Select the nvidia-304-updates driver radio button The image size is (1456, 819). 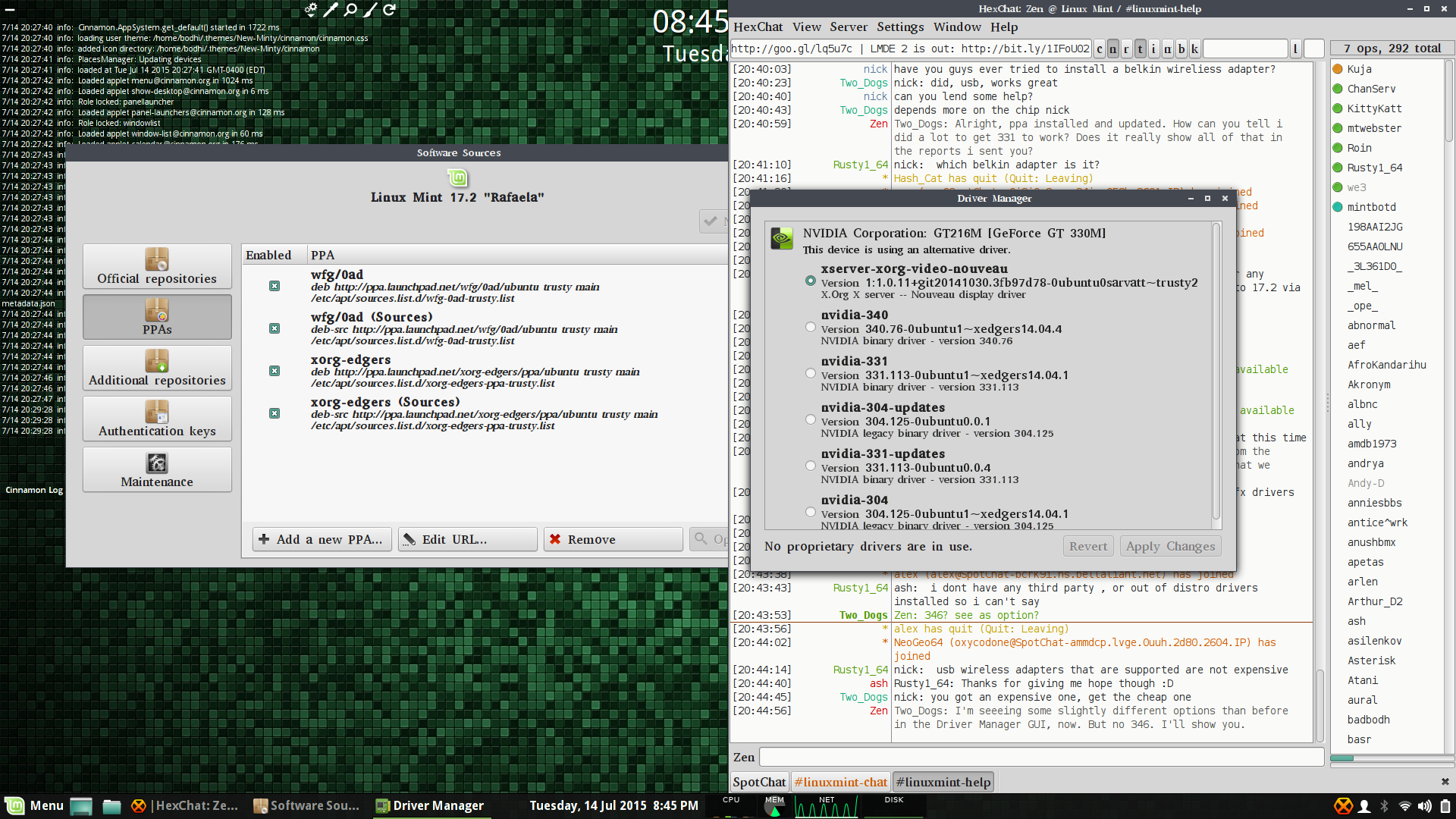point(811,419)
